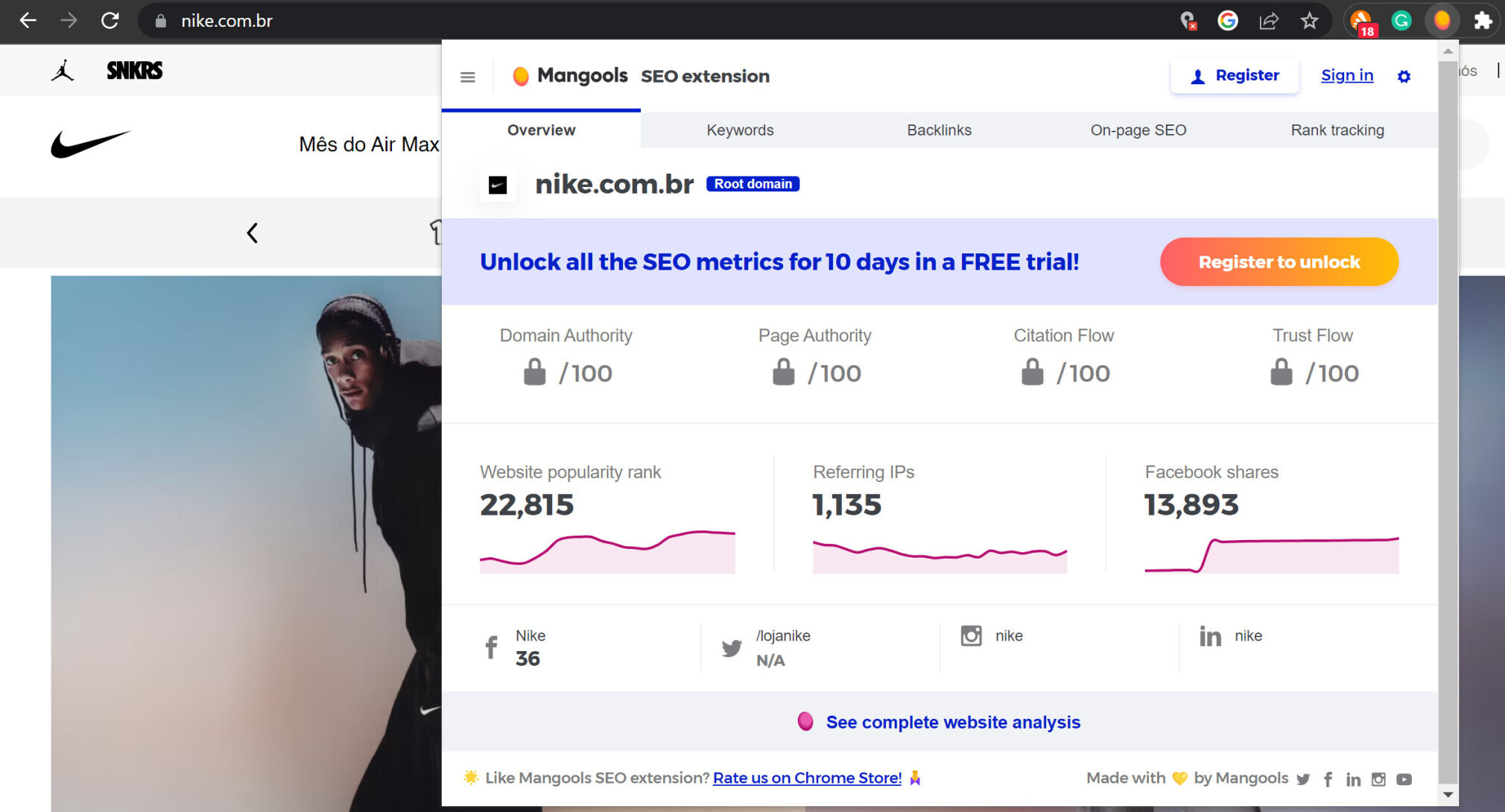
Task: Open the Rank tracking tab
Action: tap(1337, 130)
